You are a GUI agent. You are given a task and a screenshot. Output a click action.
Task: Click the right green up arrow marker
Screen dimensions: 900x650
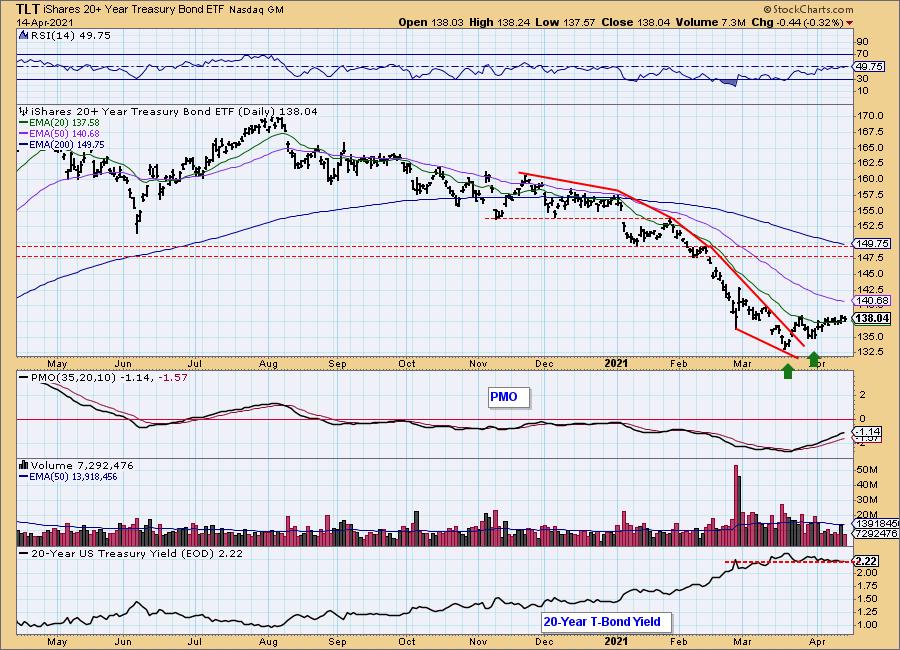(x=814, y=359)
